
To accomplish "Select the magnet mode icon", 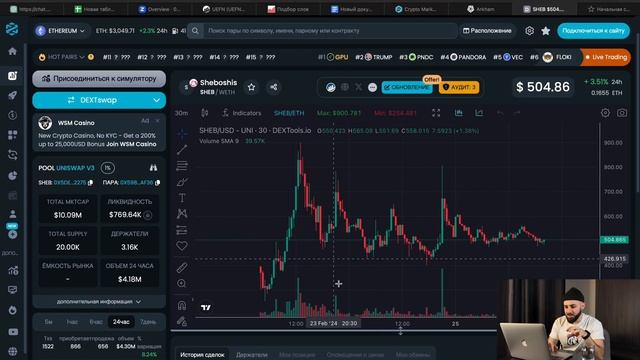I will [x=182, y=305].
